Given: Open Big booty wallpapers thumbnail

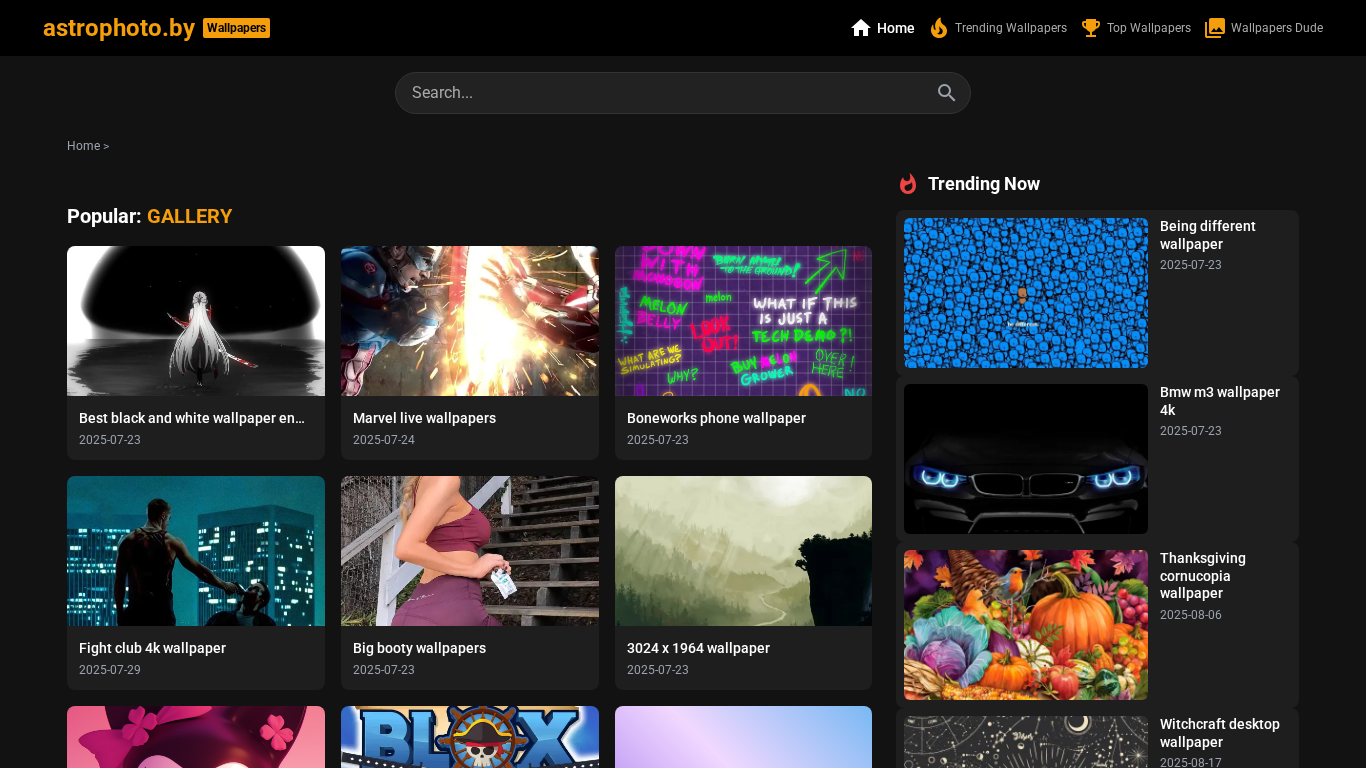Looking at the screenshot, I should [x=470, y=551].
